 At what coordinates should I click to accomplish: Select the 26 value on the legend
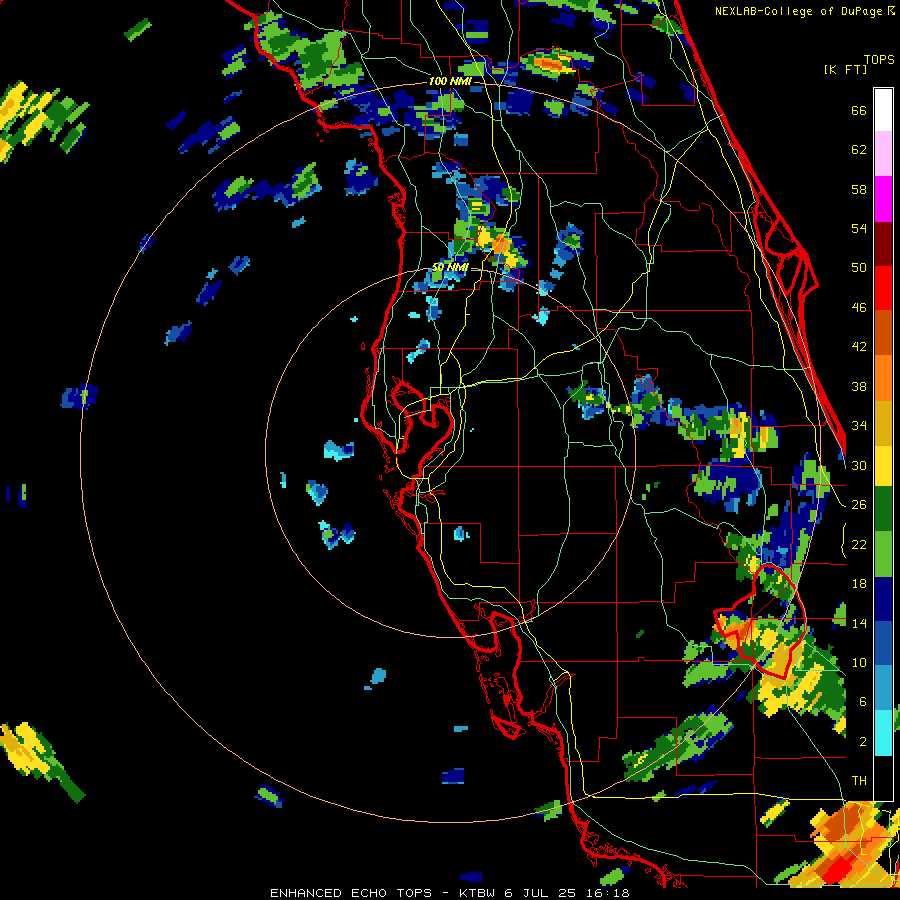pos(859,505)
